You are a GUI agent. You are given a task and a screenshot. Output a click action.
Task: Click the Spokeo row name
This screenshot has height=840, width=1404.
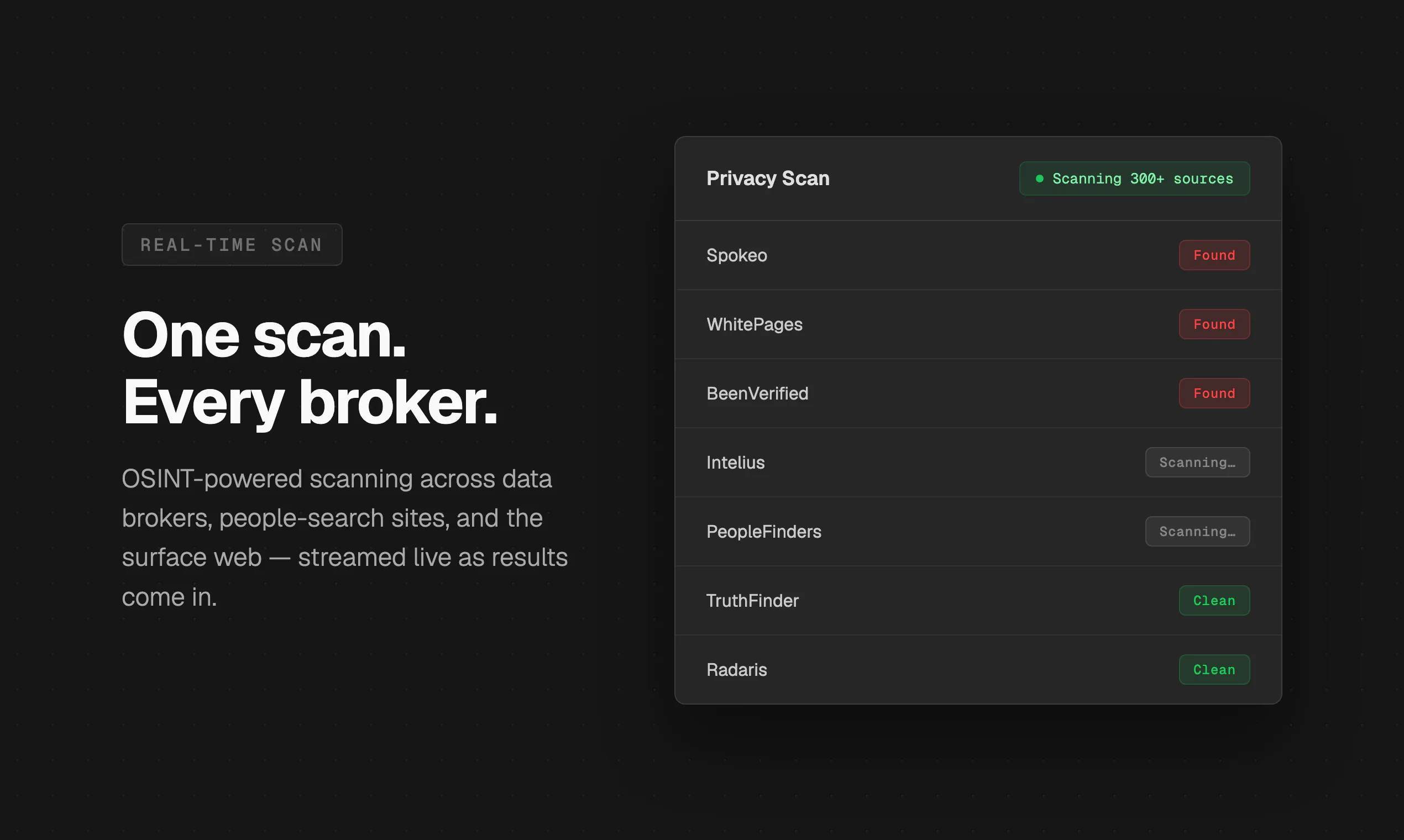pyautogui.click(x=736, y=255)
